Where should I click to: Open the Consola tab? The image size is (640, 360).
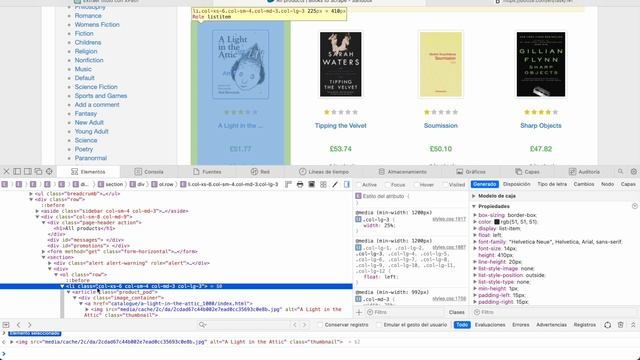[149, 172]
